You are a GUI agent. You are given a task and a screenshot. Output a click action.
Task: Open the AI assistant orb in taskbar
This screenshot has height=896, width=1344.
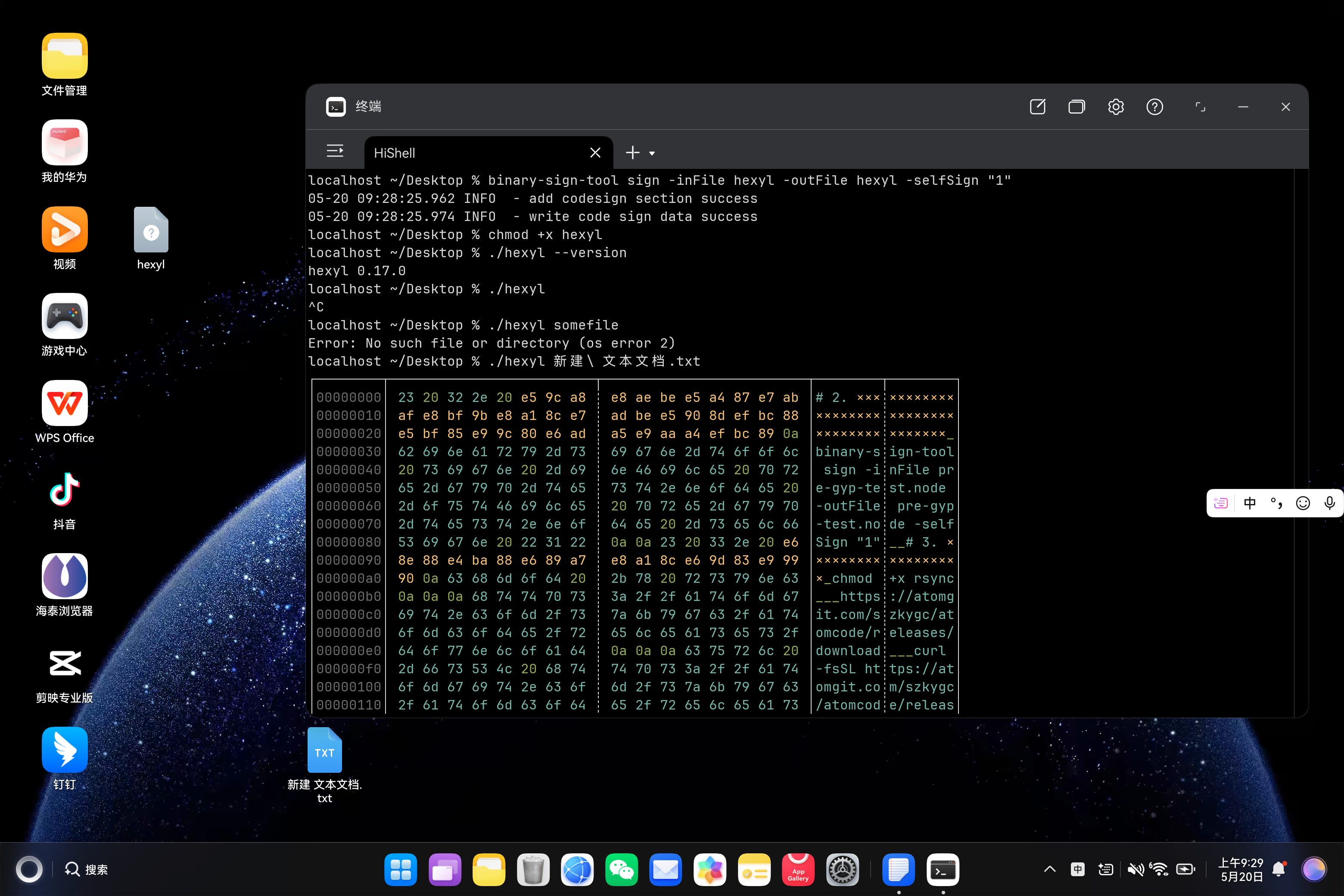point(1314,870)
